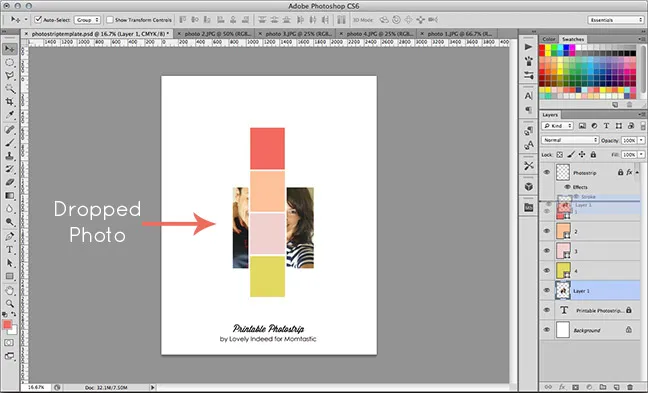Viewport: 648px width, 393px height.
Task: Click the Lock all padlock icon
Action: tap(593, 155)
